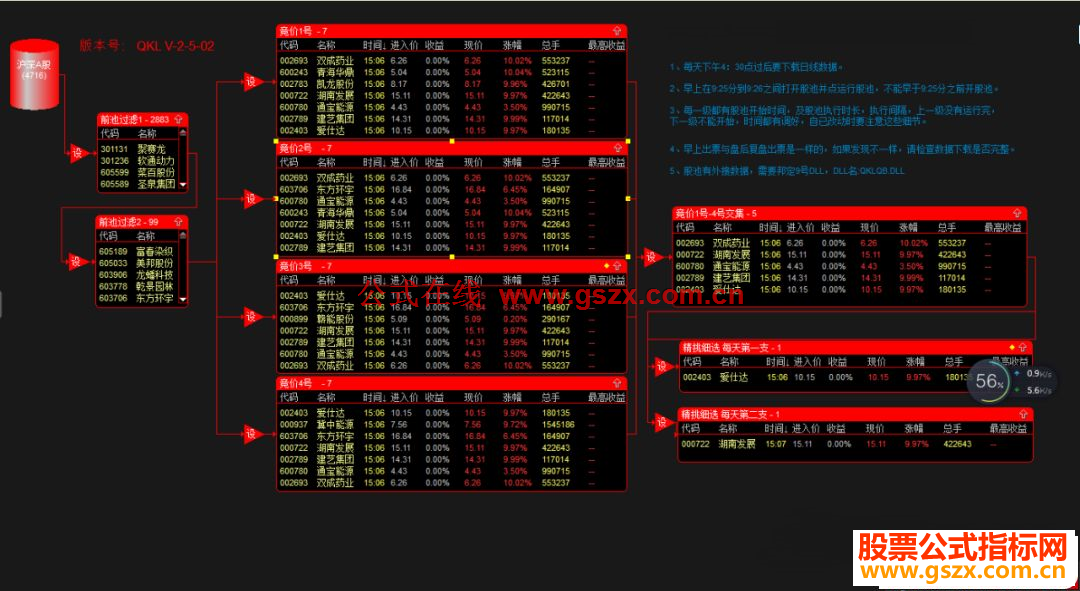Open the 设 arrow feeding 每天第二支 pool
Screen dimensions: 1080x591
tap(663, 422)
